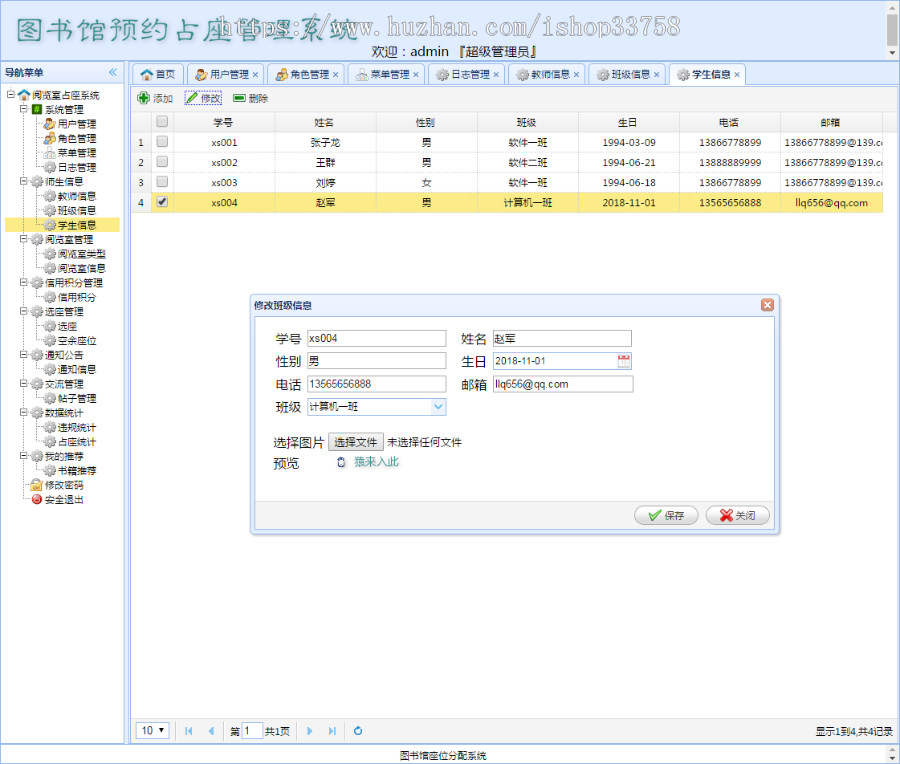Viewport: 900px width, 764px height.
Task: Click the 选择文件 file picker button
Action: pyautogui.click(x=357, y=441)
